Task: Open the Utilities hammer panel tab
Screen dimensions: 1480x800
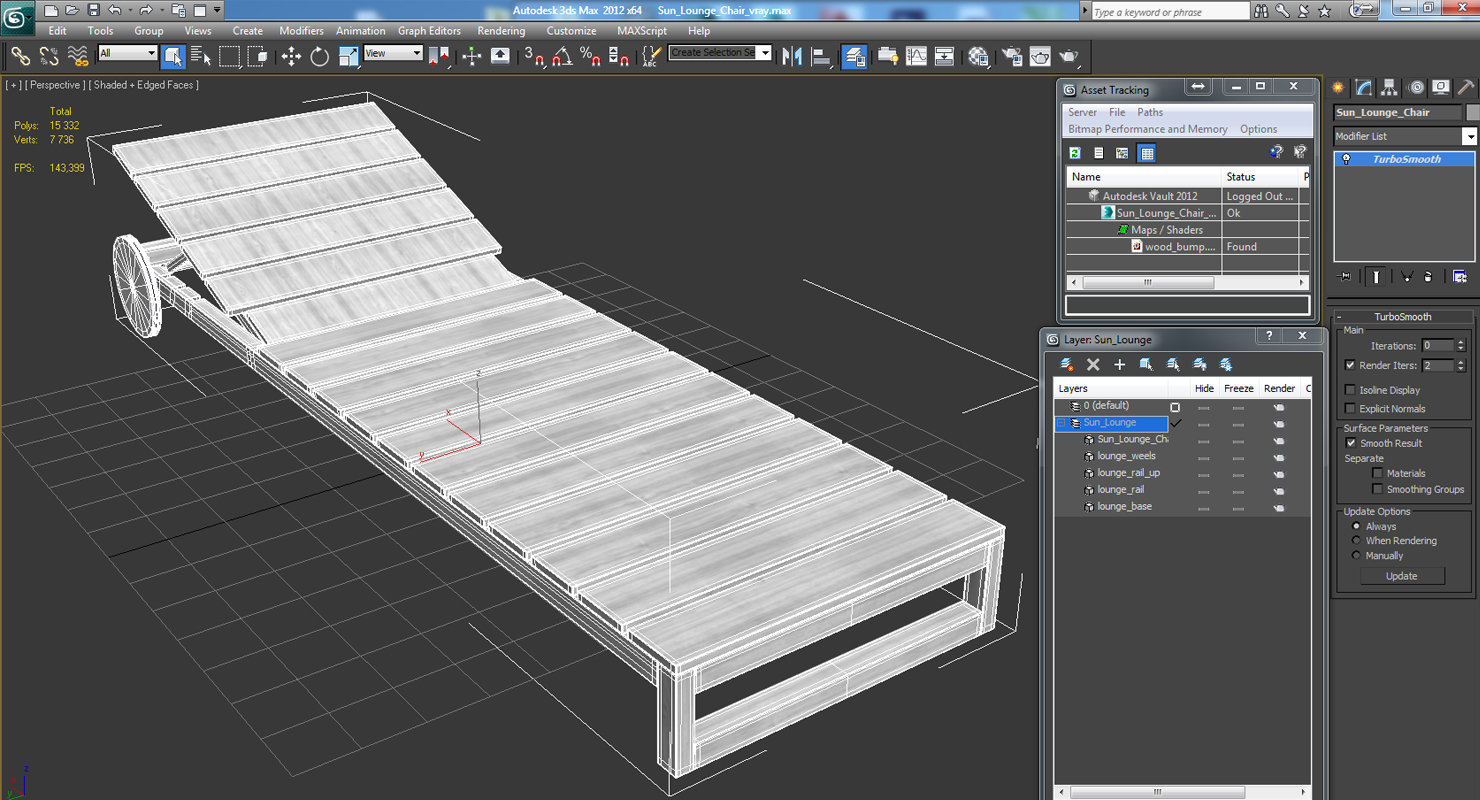Action: 1464,88
